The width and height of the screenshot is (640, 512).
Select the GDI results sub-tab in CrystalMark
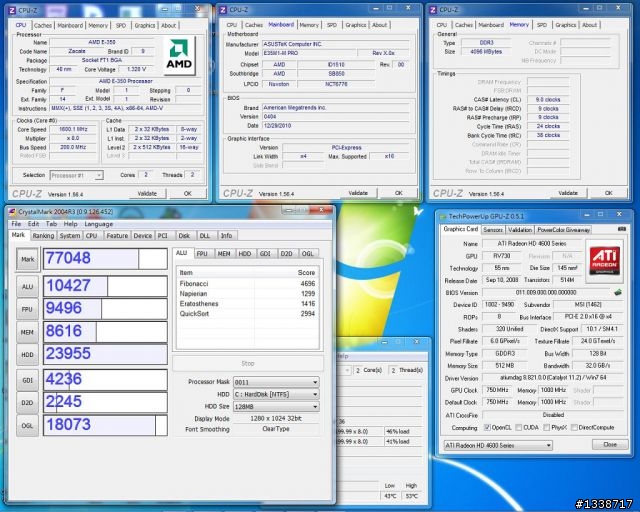click(x=265, y=254)
